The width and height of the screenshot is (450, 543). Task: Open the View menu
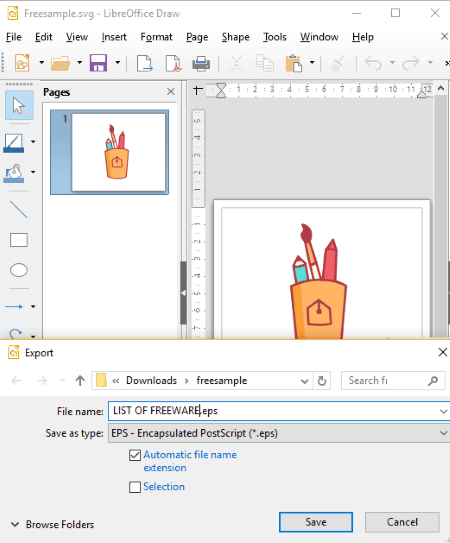coord(77,37)
